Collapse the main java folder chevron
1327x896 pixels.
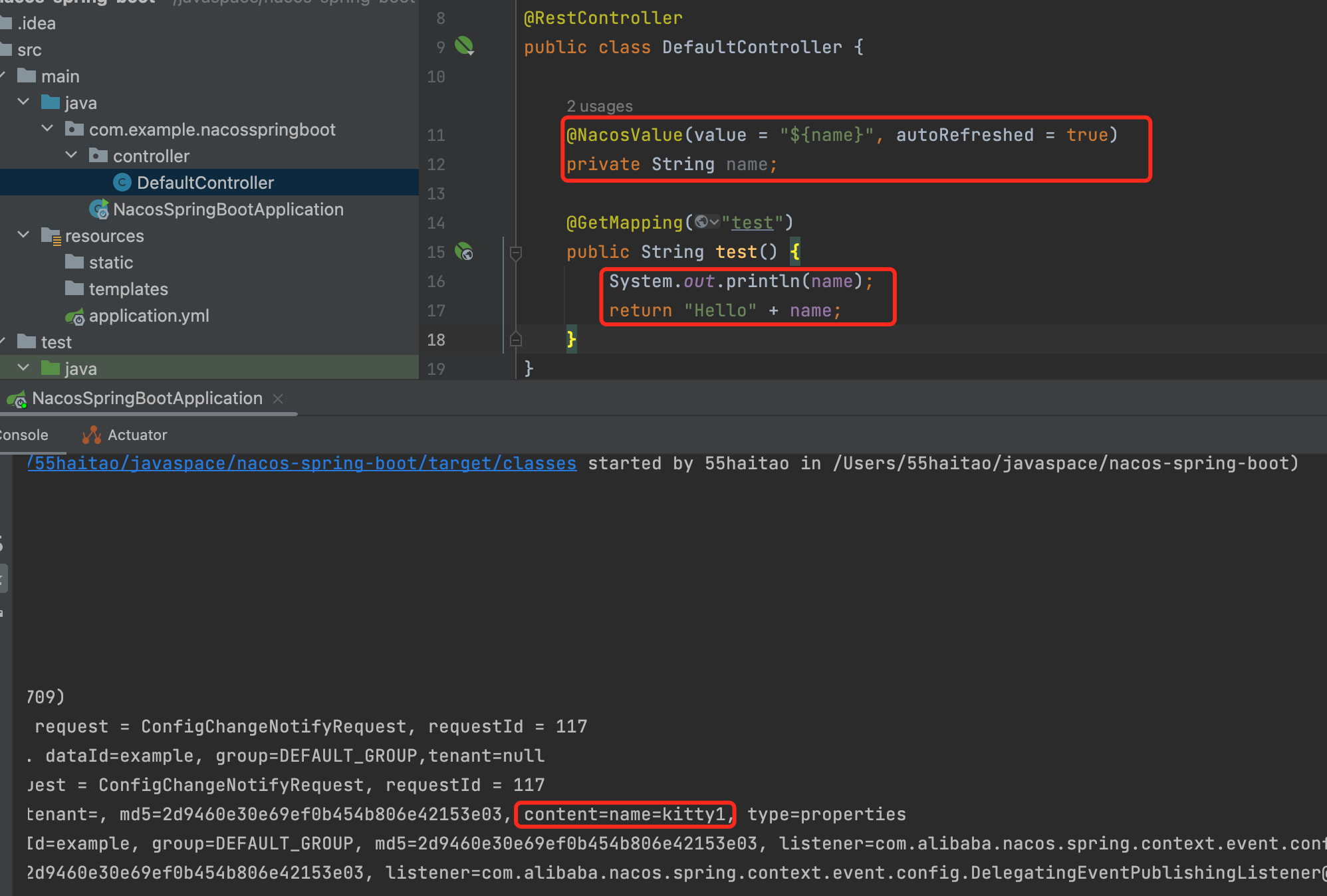[23, 102]
